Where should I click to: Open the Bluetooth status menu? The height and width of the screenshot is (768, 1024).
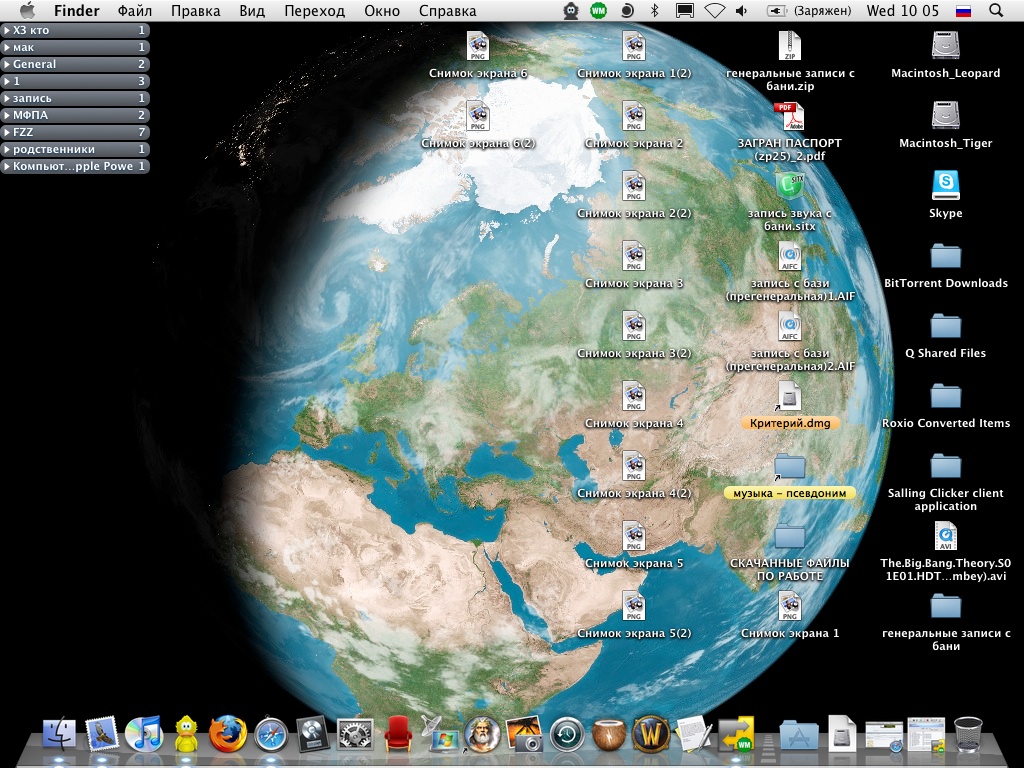coord(654,10)
